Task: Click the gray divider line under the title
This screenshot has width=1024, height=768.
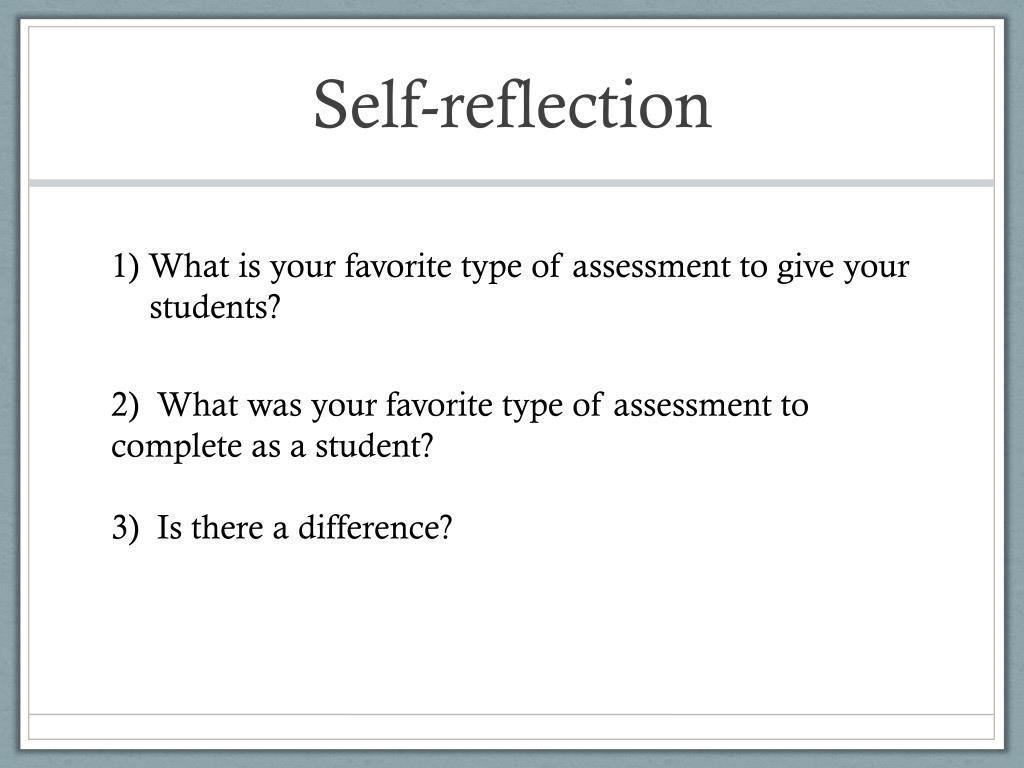Action: coord(511,183)
